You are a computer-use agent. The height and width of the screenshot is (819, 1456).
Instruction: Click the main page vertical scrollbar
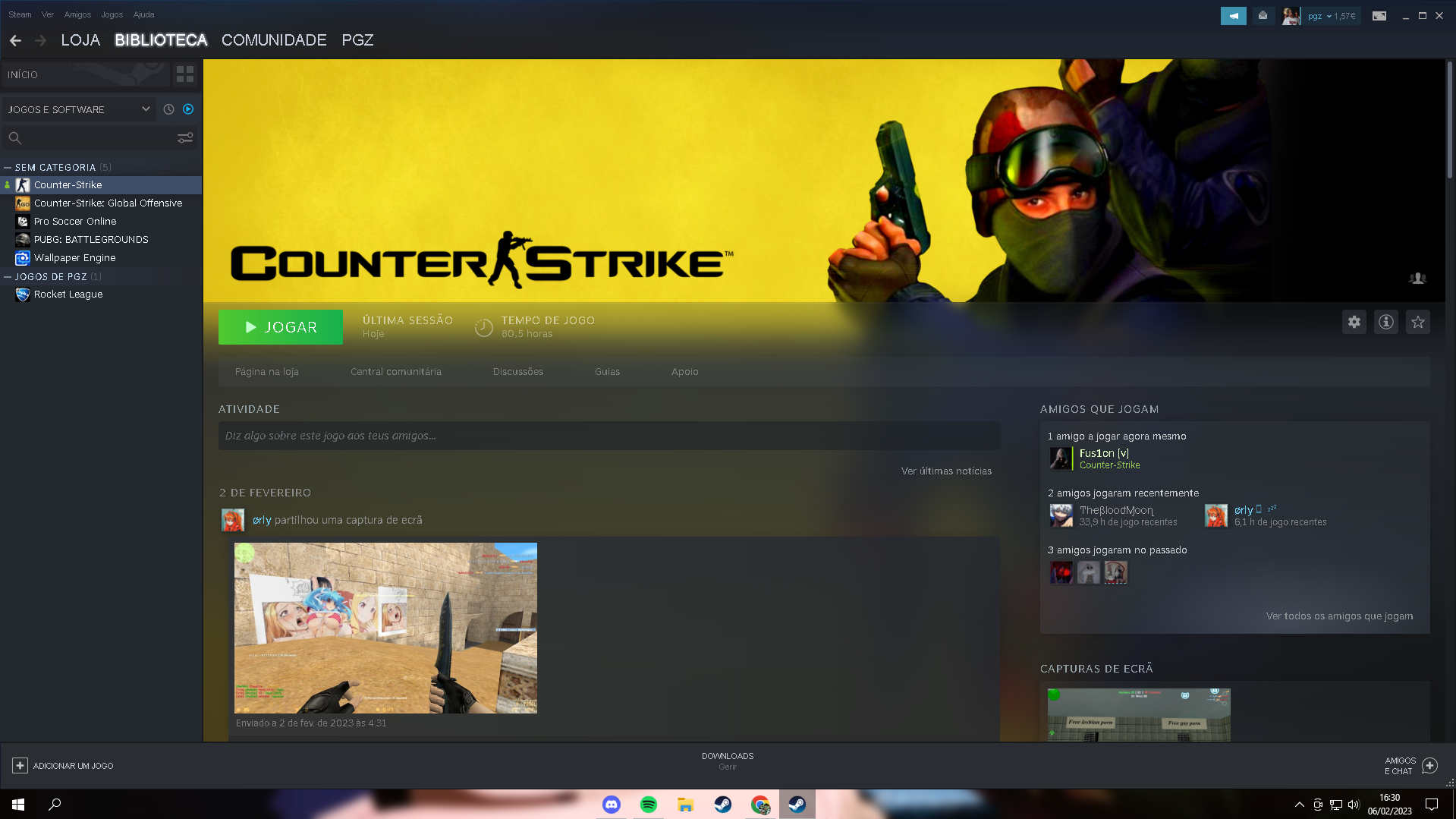pos(1449,121)
